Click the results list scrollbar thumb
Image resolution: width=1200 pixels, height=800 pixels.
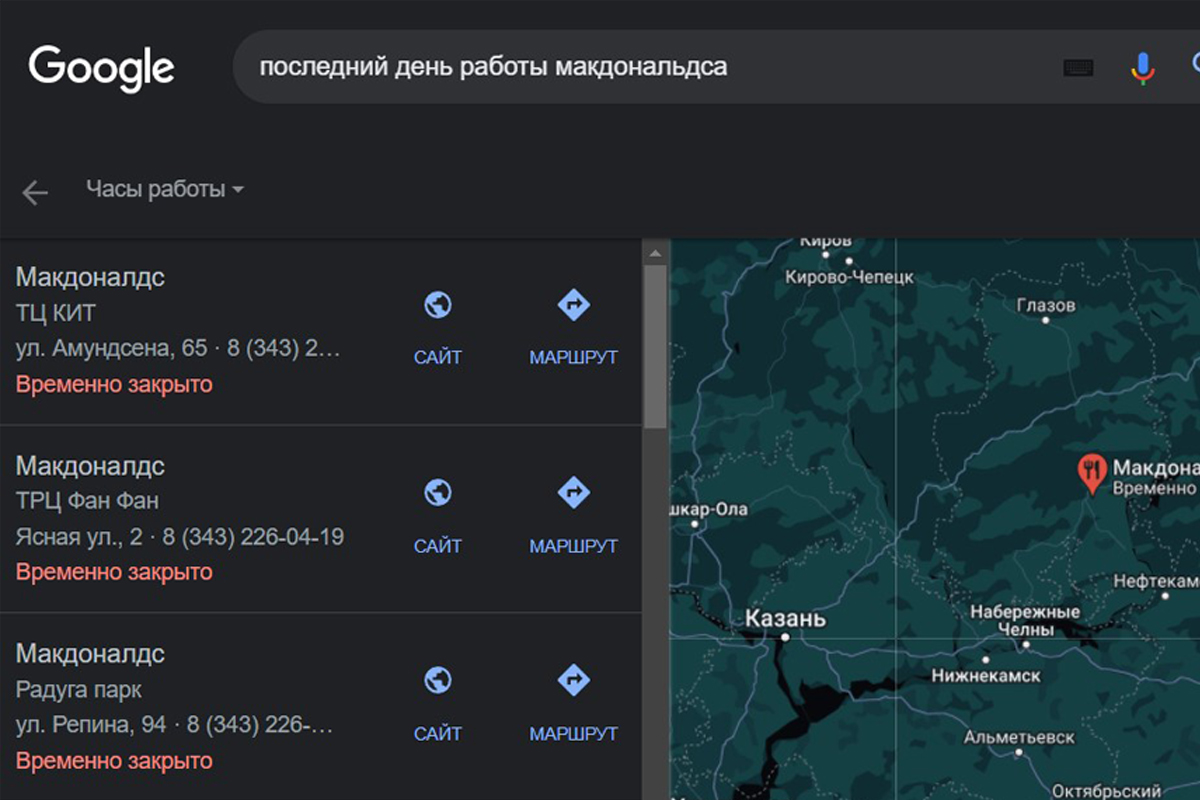655,346
